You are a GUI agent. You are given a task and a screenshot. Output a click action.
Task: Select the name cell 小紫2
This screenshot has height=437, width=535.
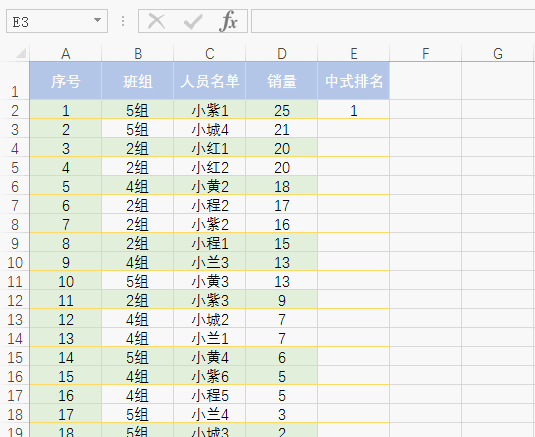click(x=209, y=223)
